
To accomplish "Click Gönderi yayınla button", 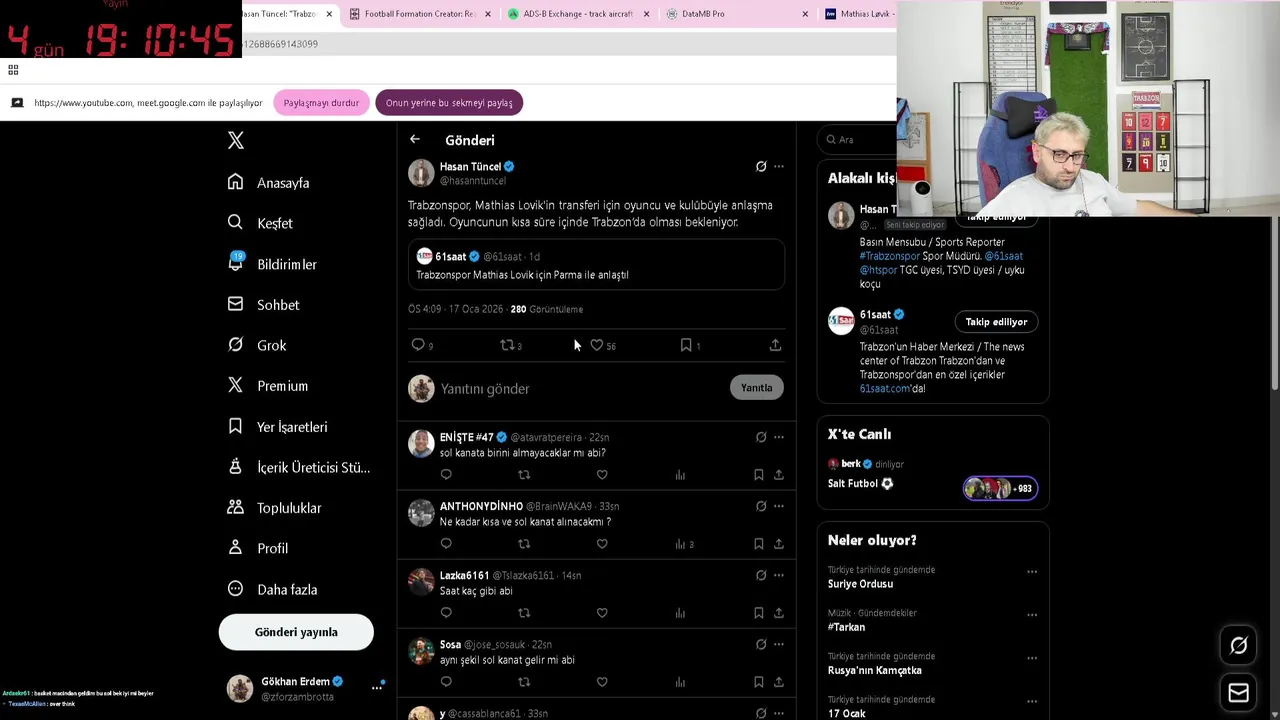I will coord(296,632).
